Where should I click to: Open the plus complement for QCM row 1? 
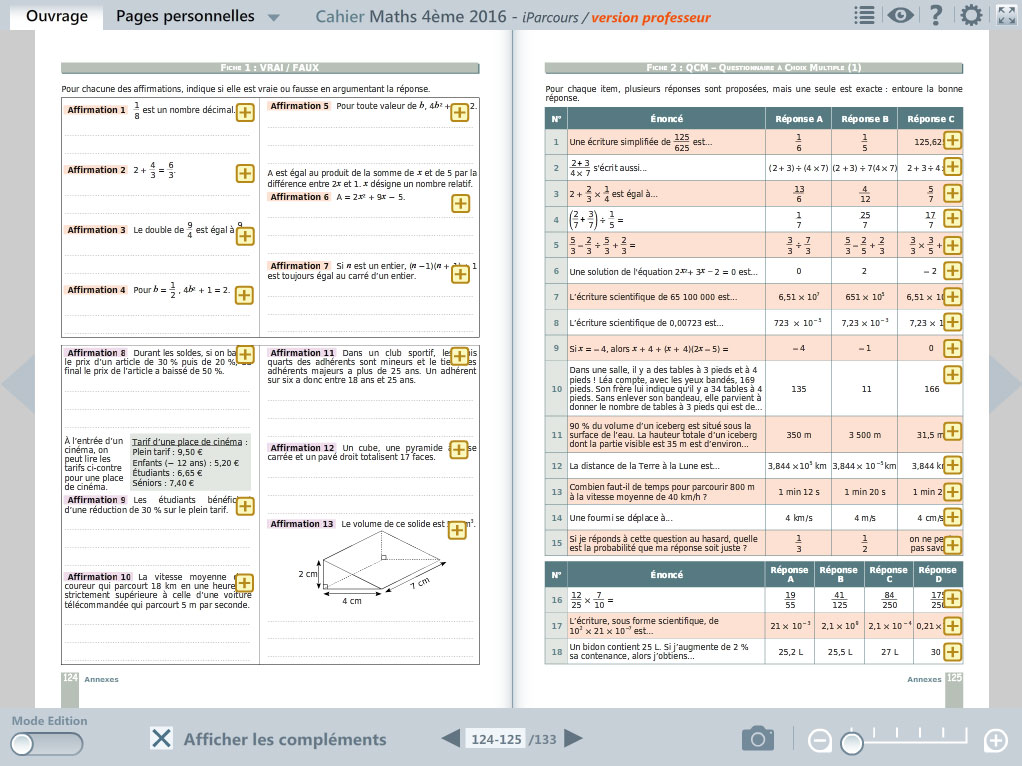point(952,140)
